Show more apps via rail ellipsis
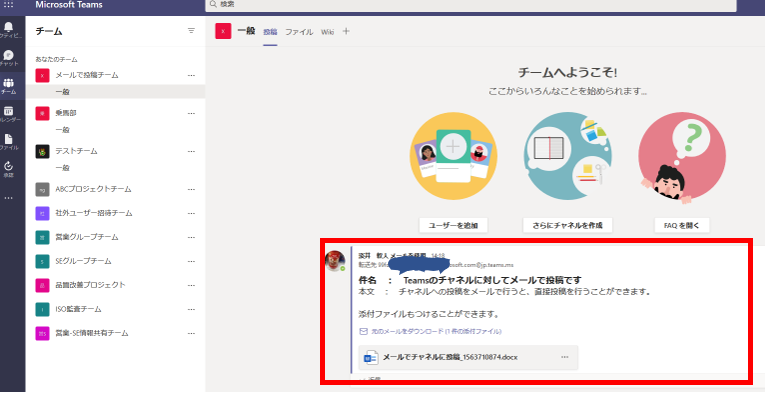765x400 pixels. [8, 198]
